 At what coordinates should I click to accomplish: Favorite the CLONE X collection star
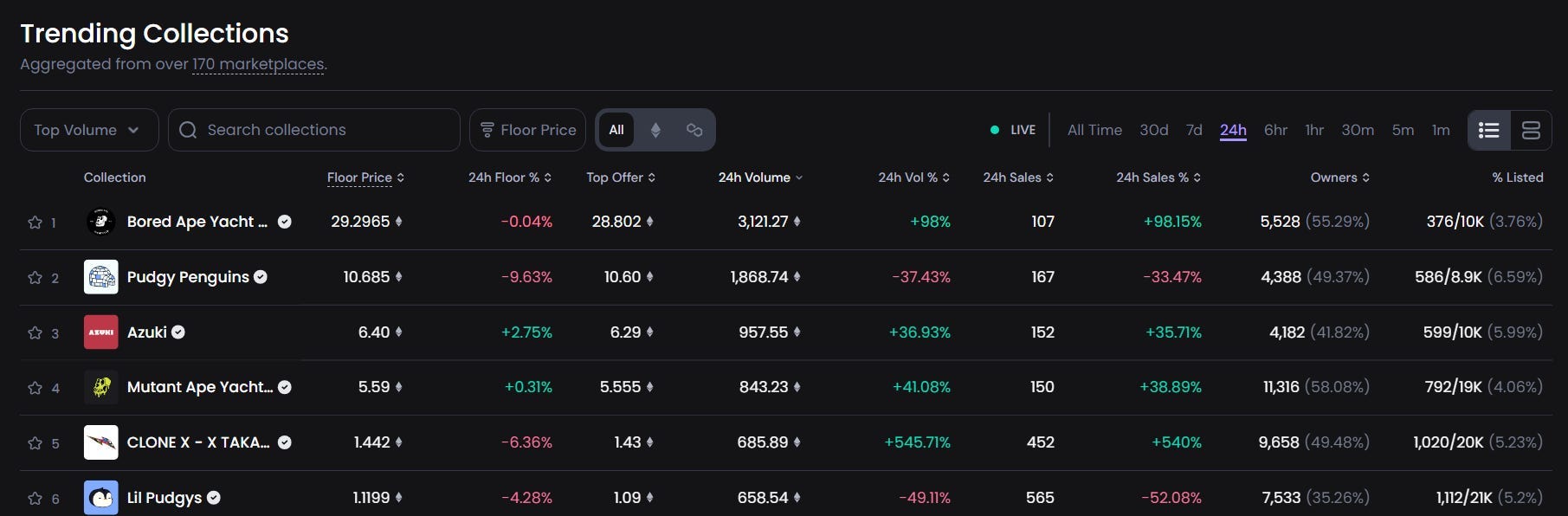point(35,443)
